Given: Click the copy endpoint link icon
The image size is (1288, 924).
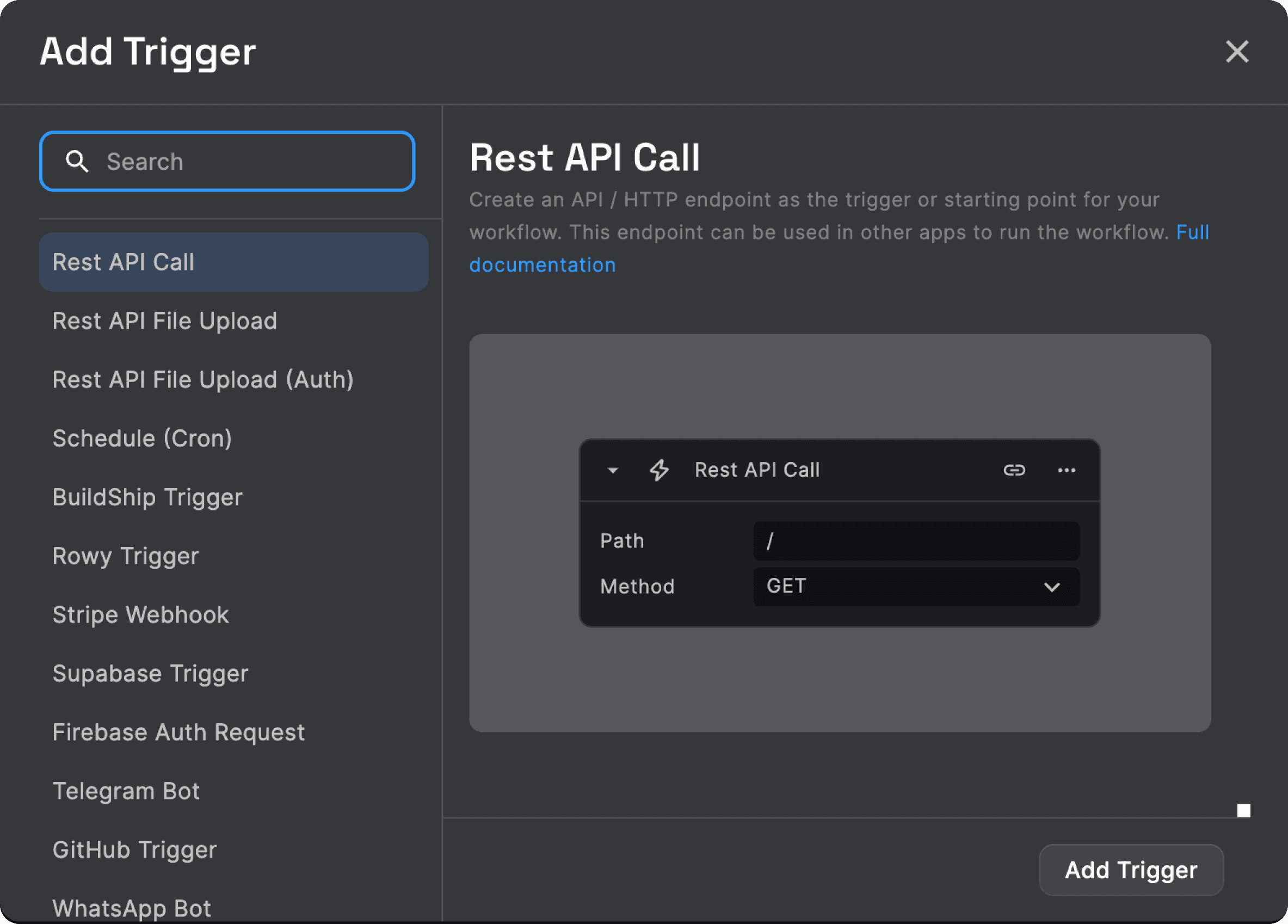Looking at the screenshot, I should tap(1014, 470).
